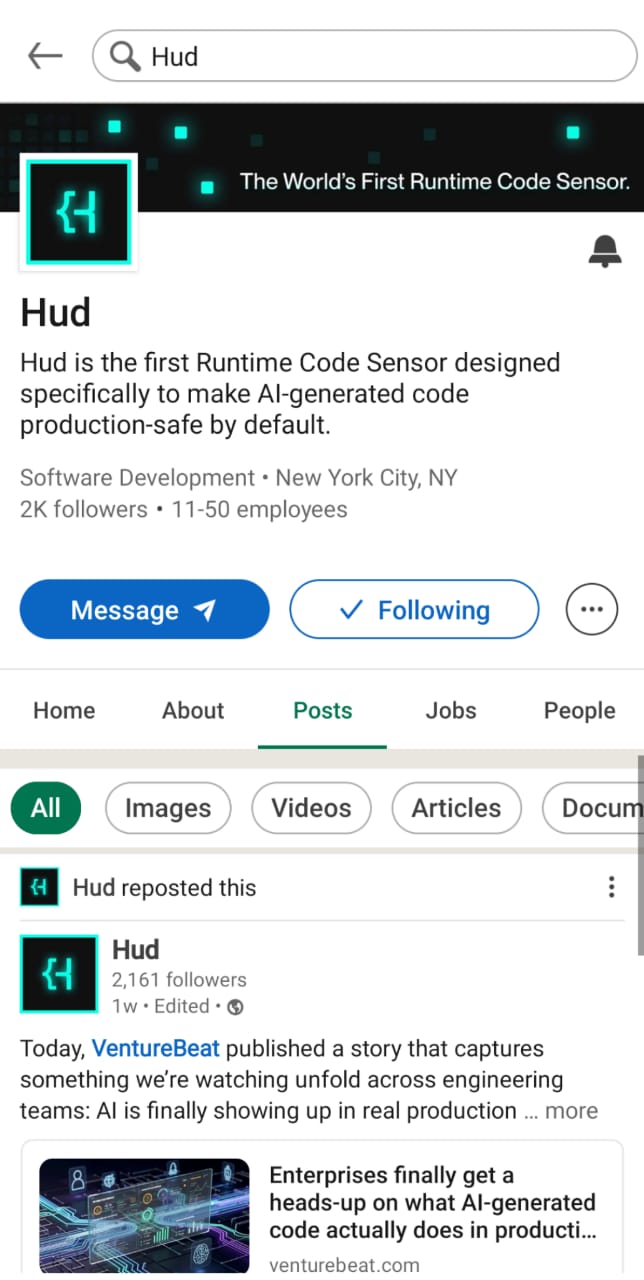The width and height of the screenshot is (644, 1280).
Task: Tap the search magnifier icon
Action: 125,57
